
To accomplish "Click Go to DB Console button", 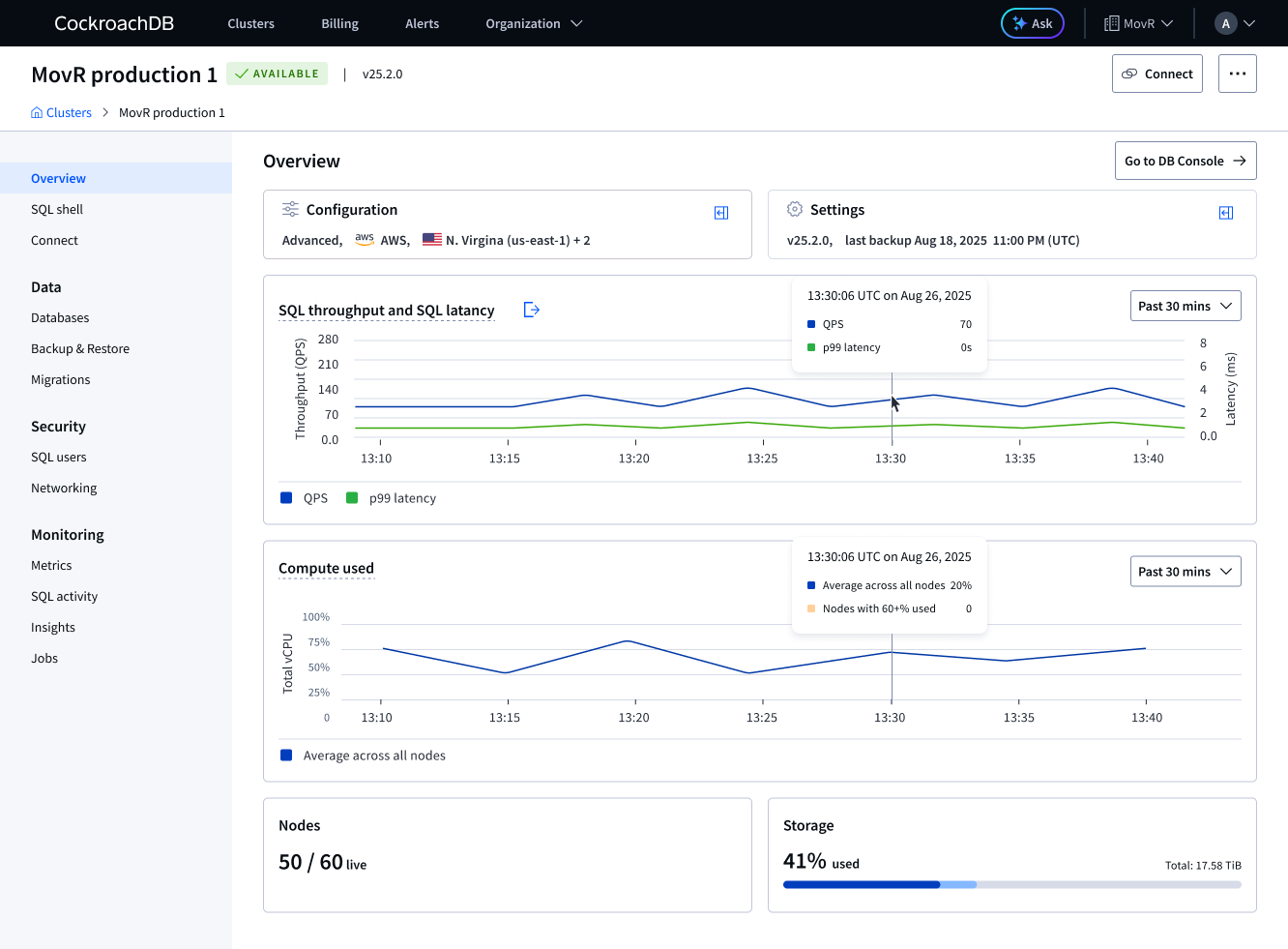I will (1186, 161).
